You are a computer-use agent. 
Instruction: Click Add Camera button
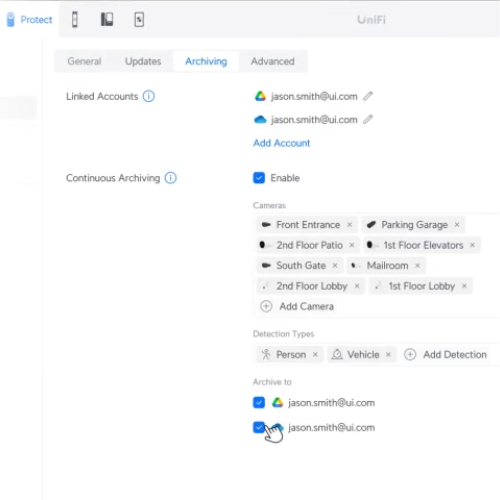pos(297,306)
